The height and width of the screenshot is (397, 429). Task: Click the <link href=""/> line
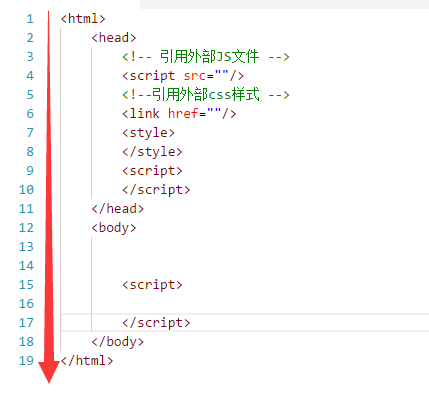pyautogui.click(x=179, y=114)
